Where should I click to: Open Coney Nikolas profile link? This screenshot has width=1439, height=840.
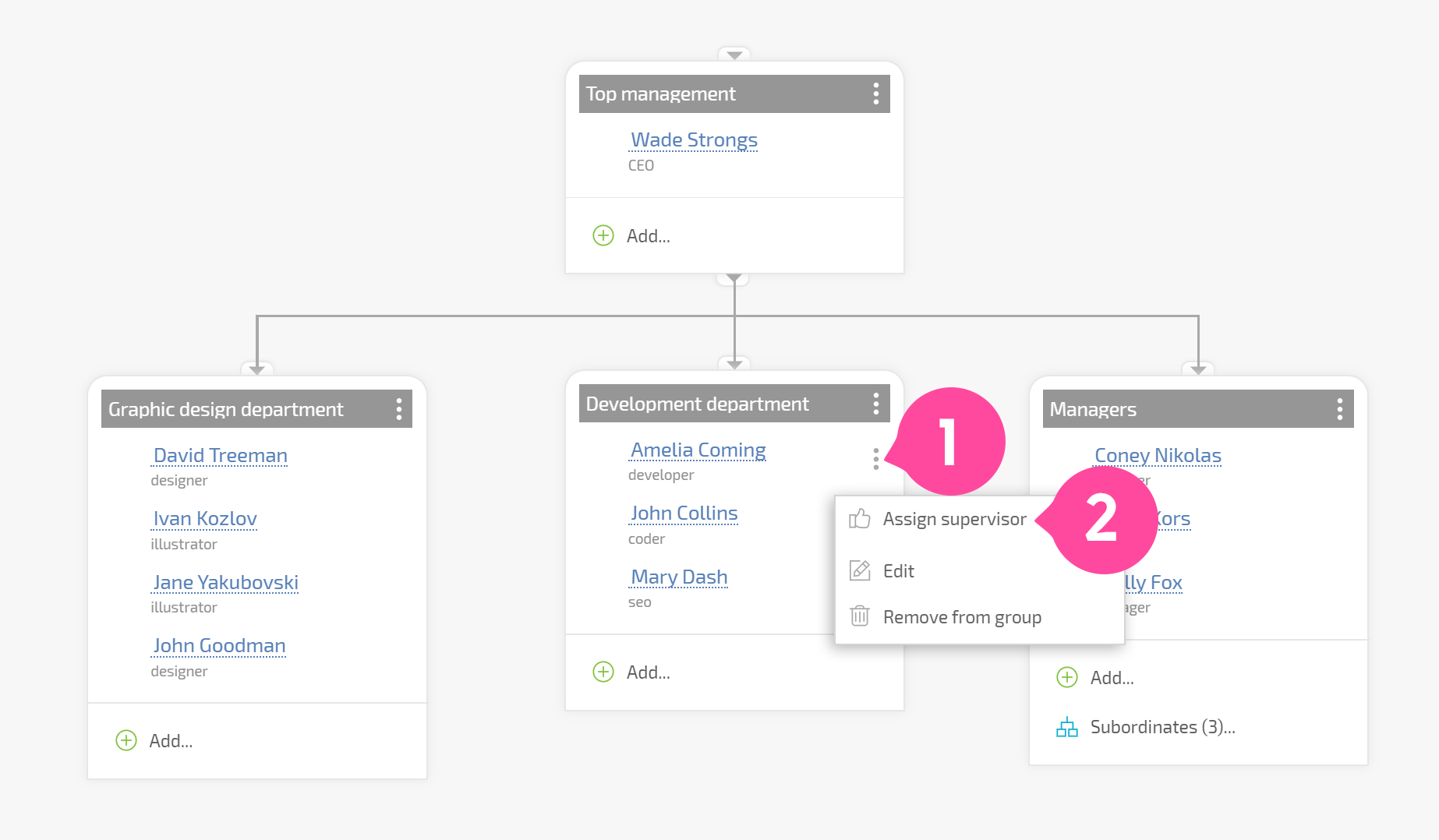1158,456
